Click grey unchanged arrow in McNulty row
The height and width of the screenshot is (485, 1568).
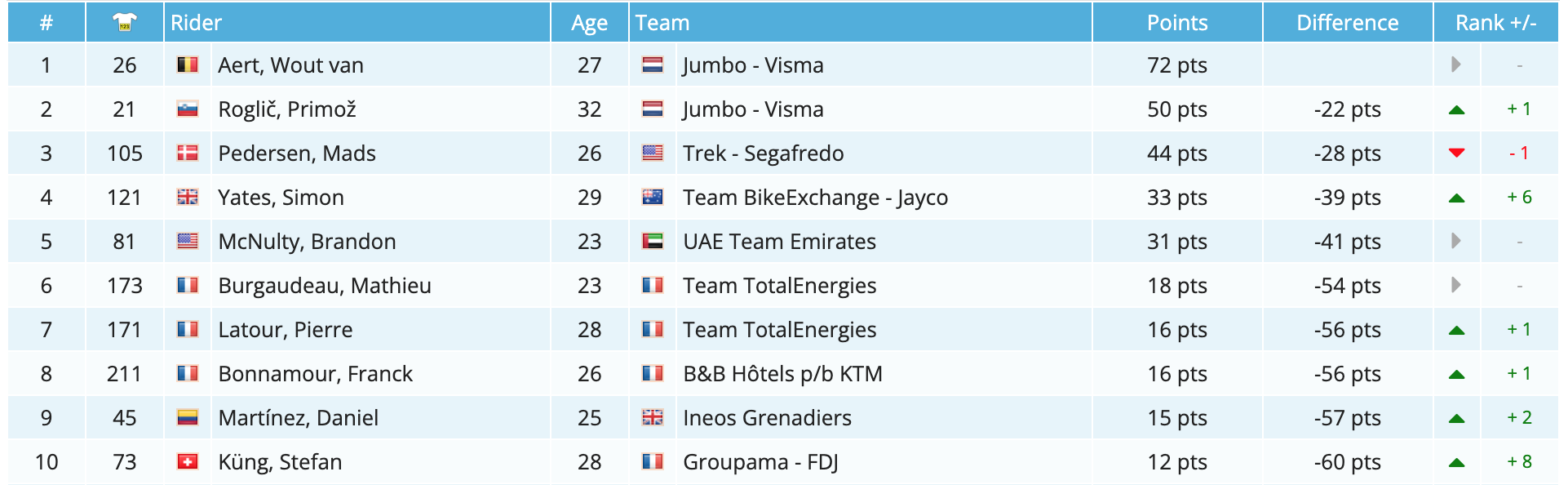(x=1456, y=241)
